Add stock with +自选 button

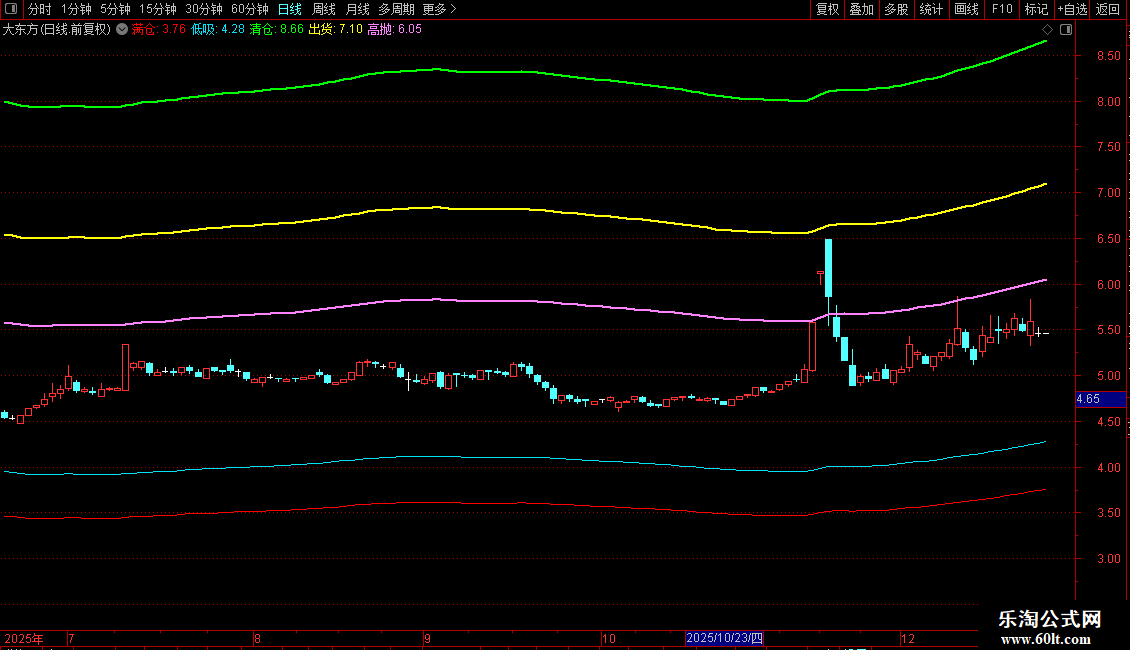click(x=1072, y=9)
